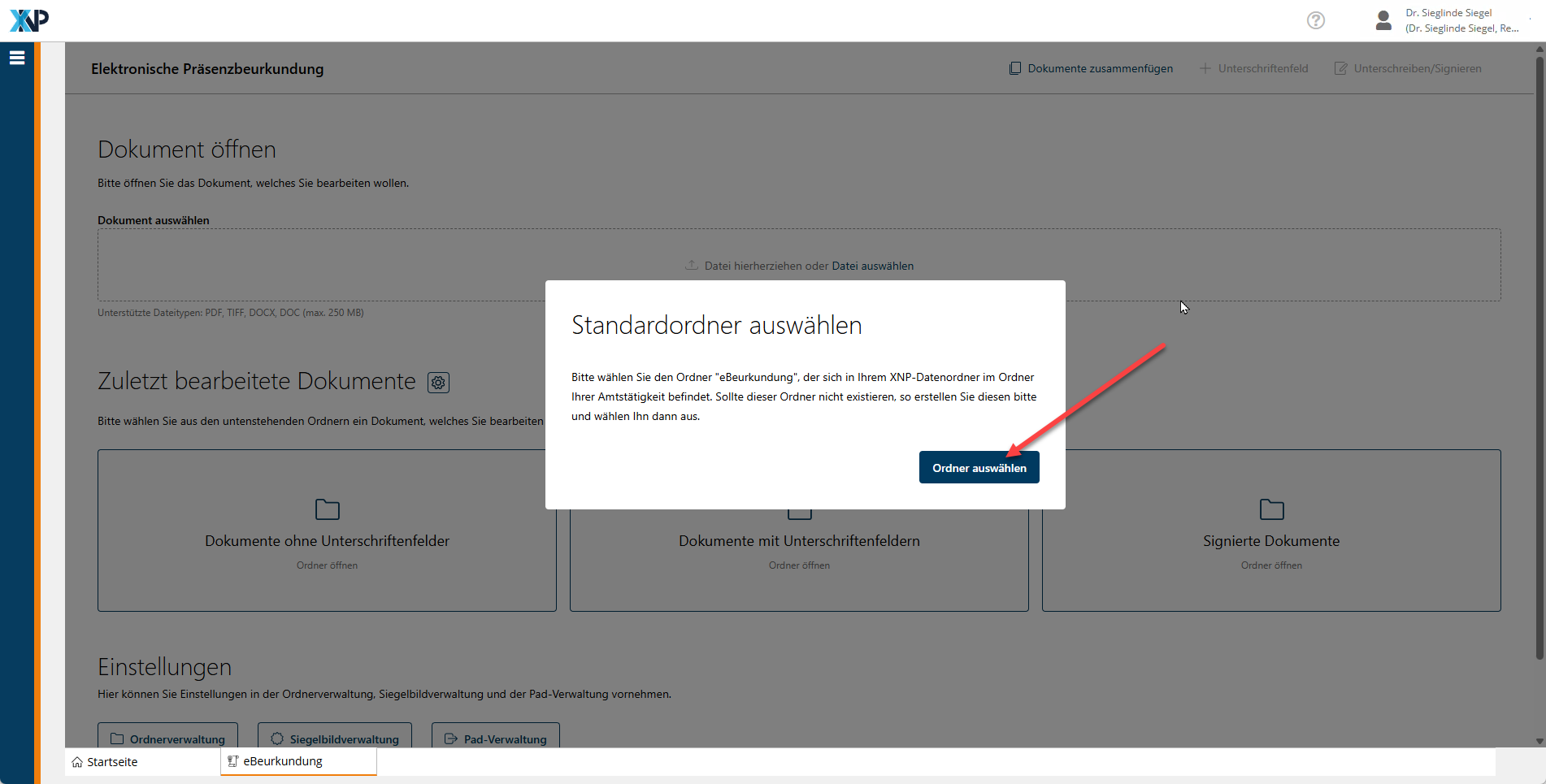
Task: Switch to the Startseite tab
Action: (x=106, y=762)
